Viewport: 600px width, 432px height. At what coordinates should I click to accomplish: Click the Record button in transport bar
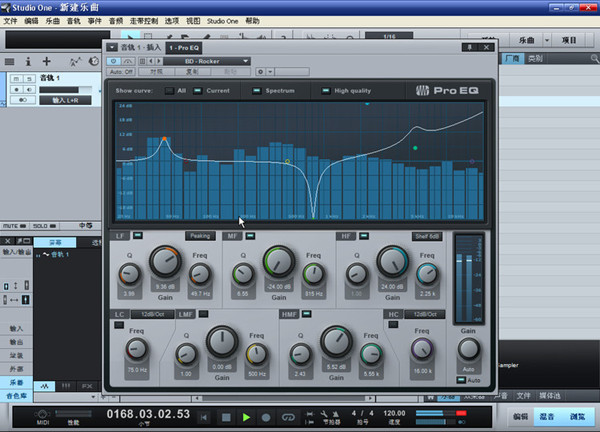click(267, 416)
